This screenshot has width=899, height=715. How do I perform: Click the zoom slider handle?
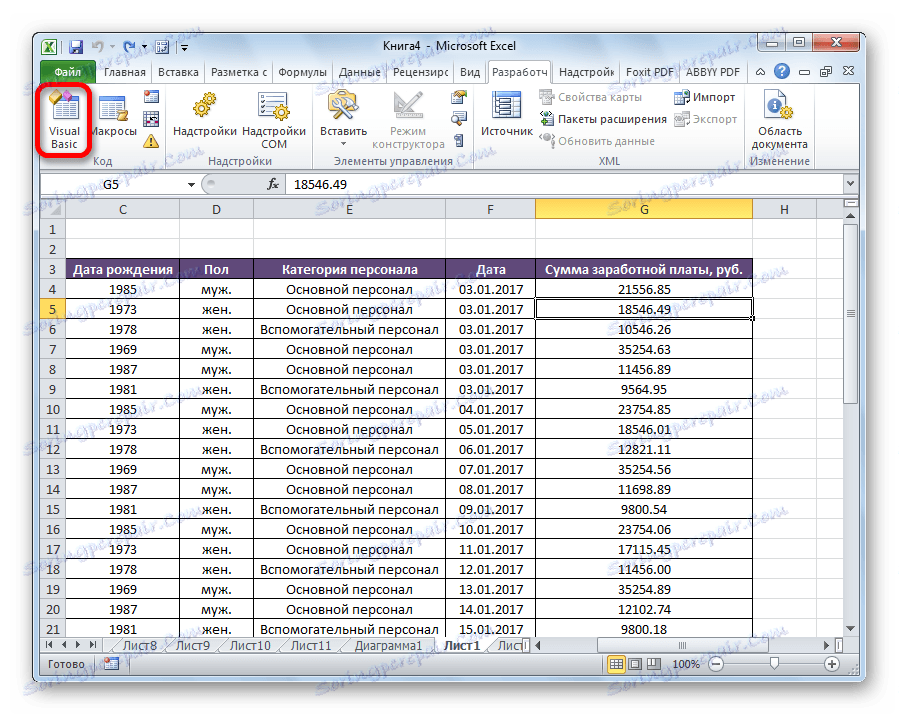(x=774, y=663)
